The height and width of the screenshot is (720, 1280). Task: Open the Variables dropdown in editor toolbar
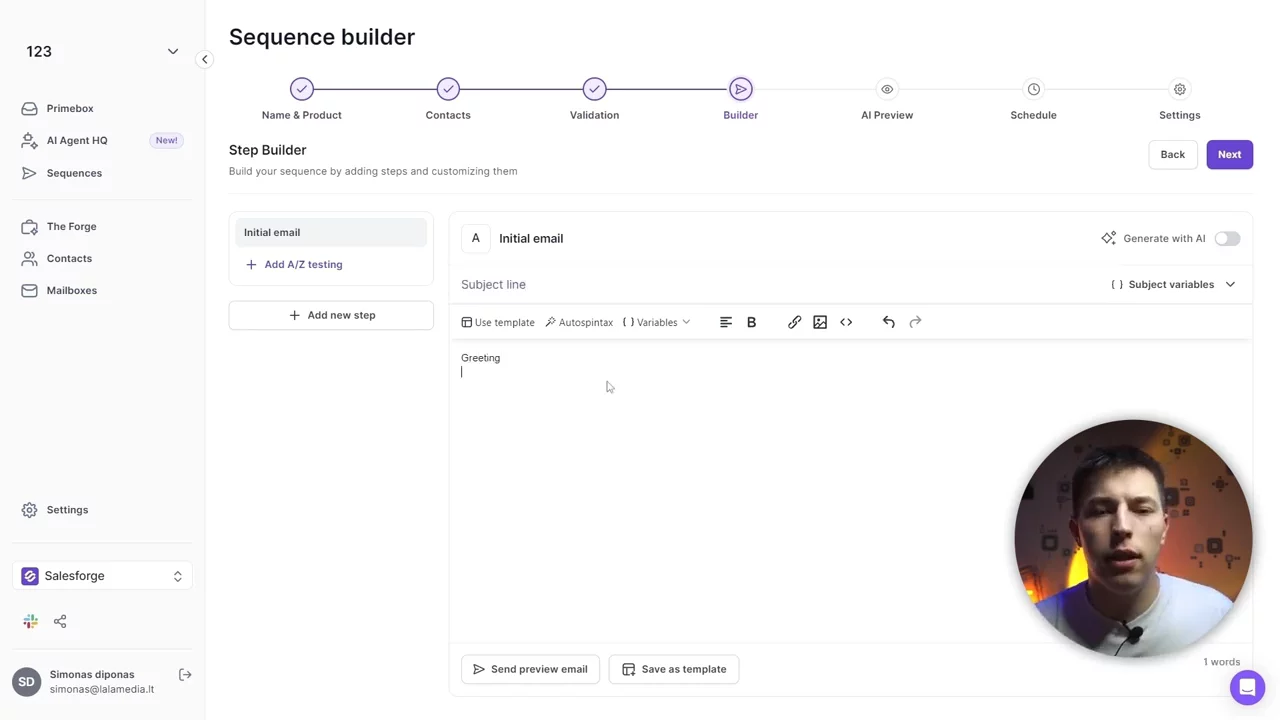(x=656, y=322)
